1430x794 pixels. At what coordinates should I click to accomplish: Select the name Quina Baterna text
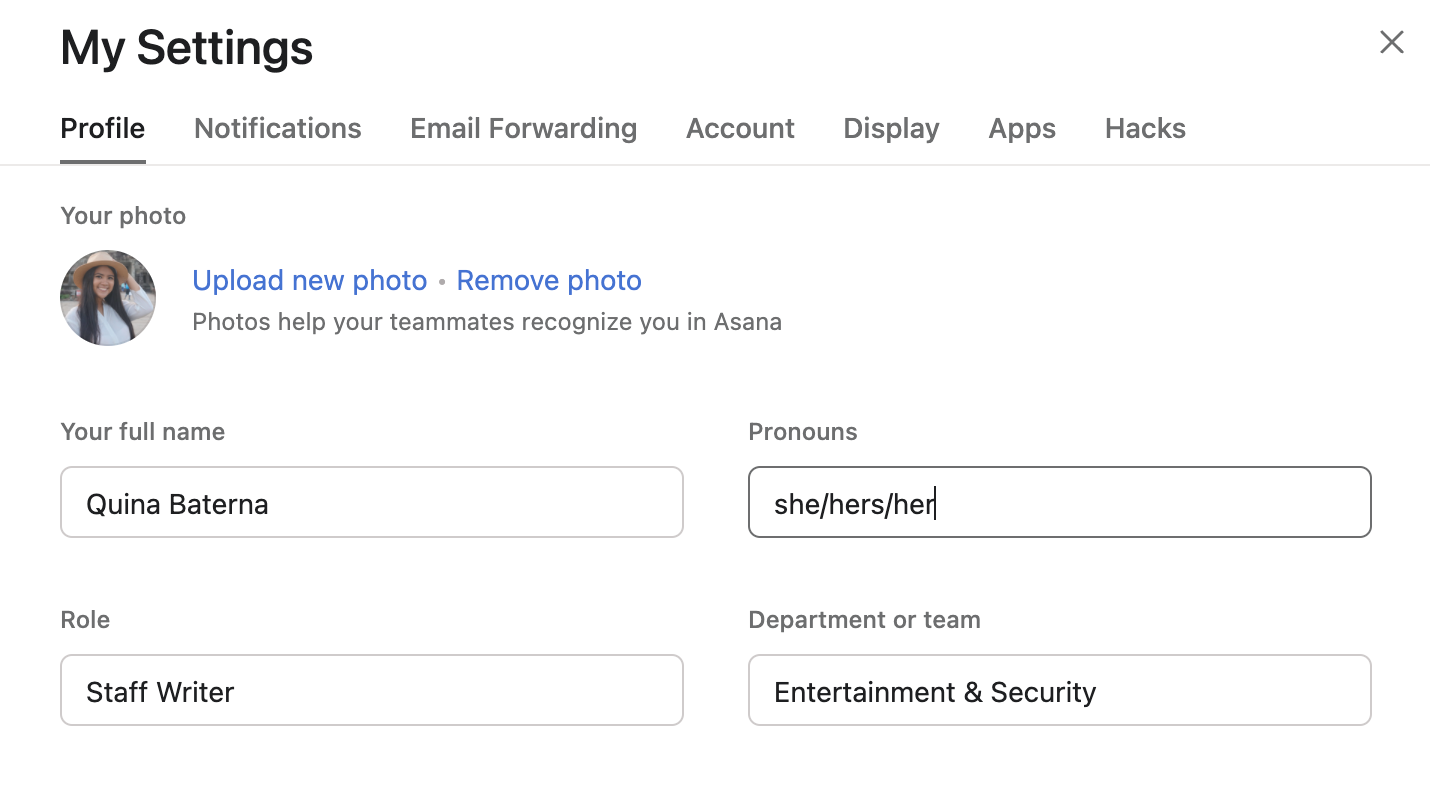177,504
